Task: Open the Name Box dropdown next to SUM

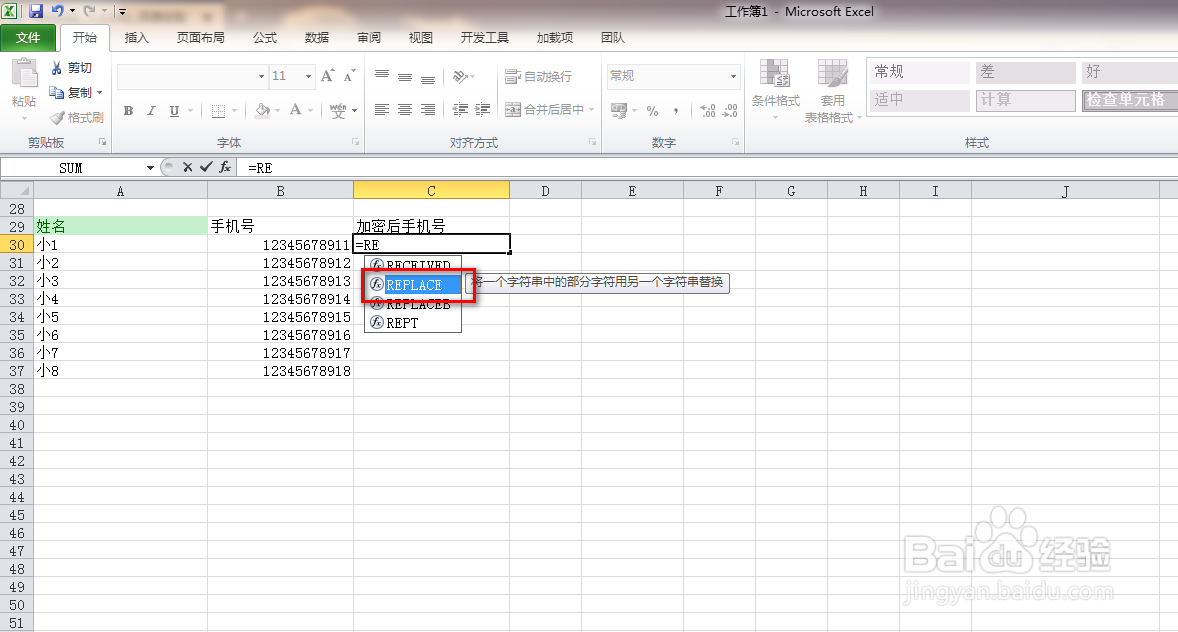Action: [x=150, y=167]
